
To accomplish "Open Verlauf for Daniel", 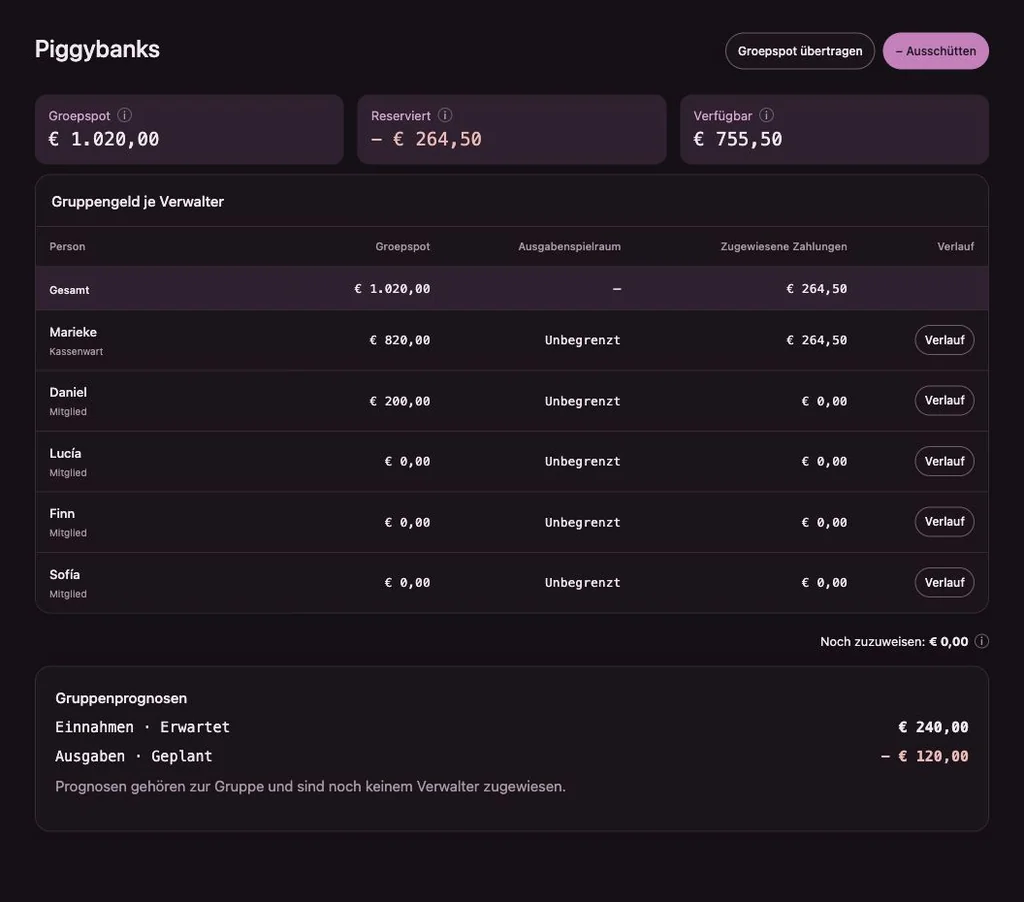I will pos(944,400).
